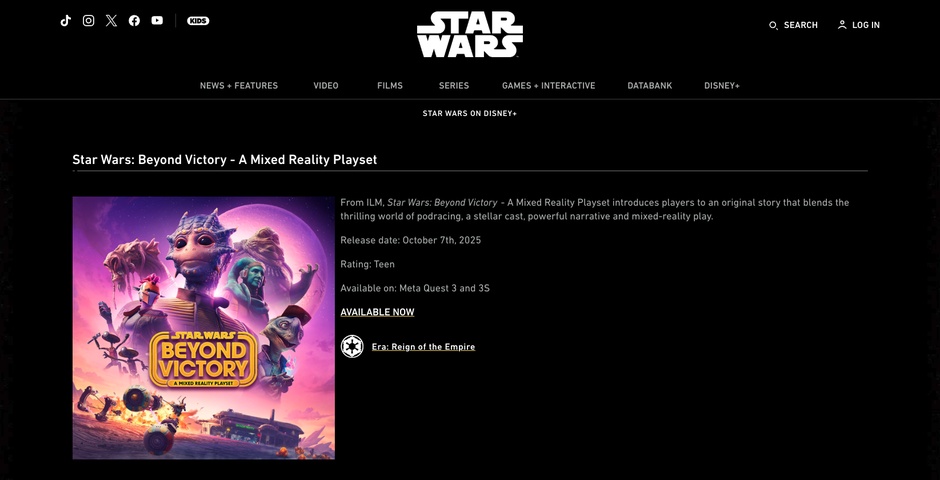Open the News + Features menu

coord(239,86)
